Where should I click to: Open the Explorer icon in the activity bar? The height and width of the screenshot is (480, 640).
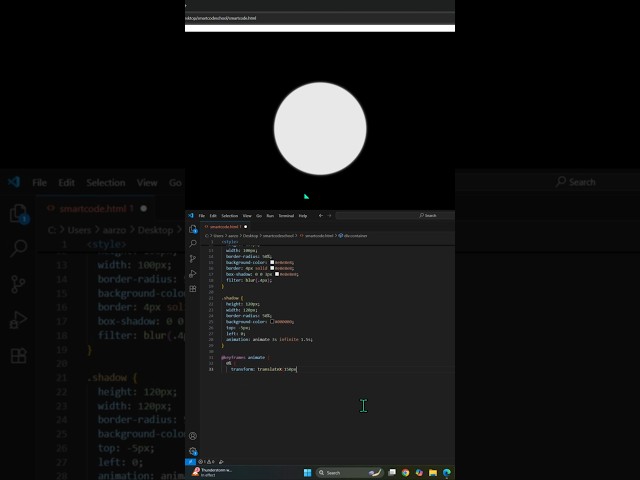(193, 229)
